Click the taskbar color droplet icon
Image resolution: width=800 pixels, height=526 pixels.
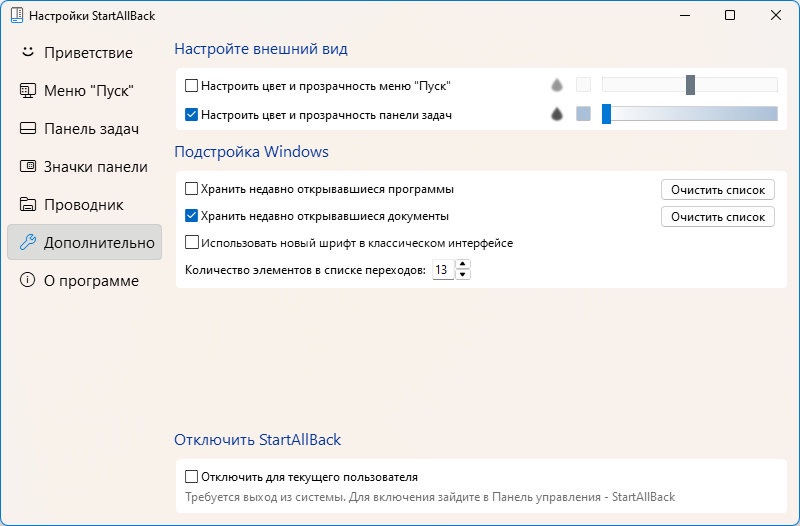pos(557,114)
